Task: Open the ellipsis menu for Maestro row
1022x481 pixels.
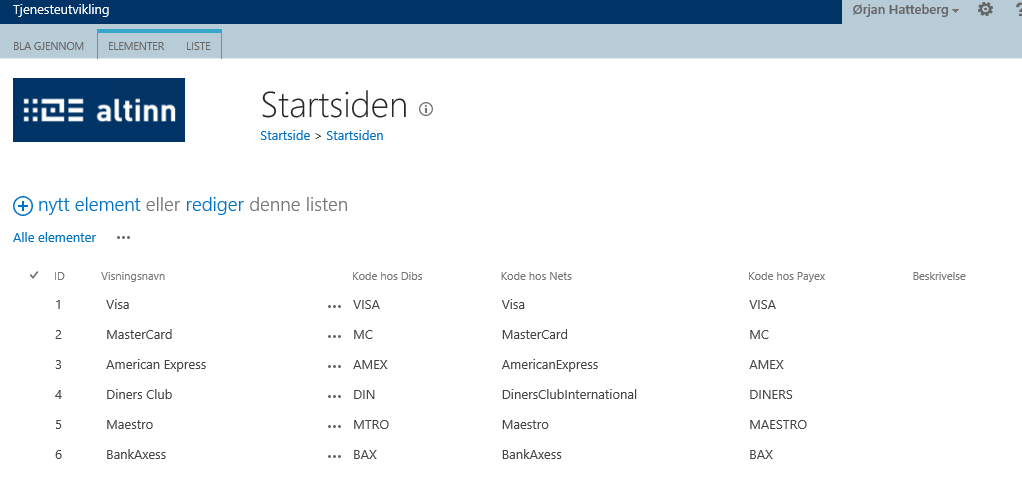Action: click(x=334, y=426)
